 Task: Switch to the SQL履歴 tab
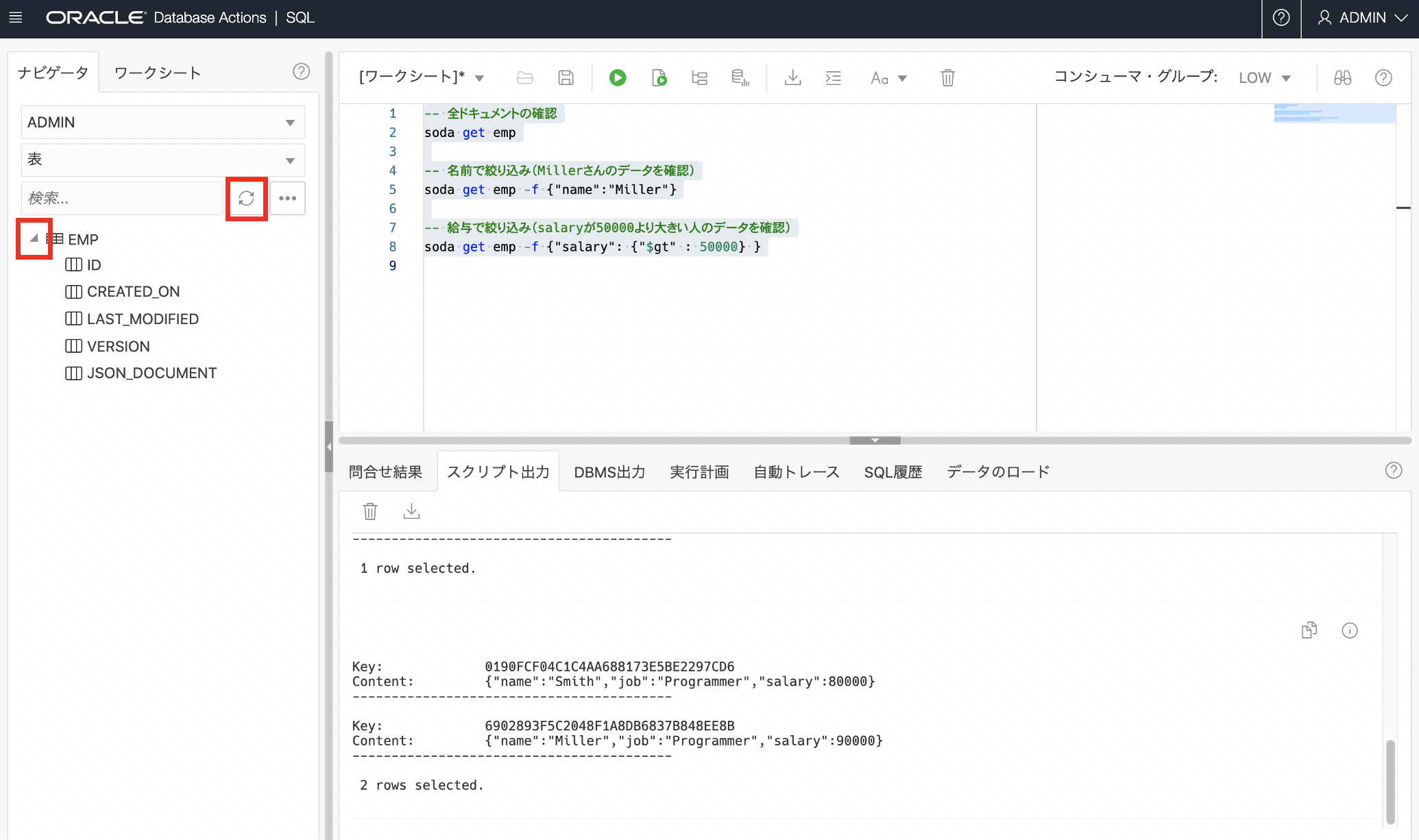click(893, 471)
